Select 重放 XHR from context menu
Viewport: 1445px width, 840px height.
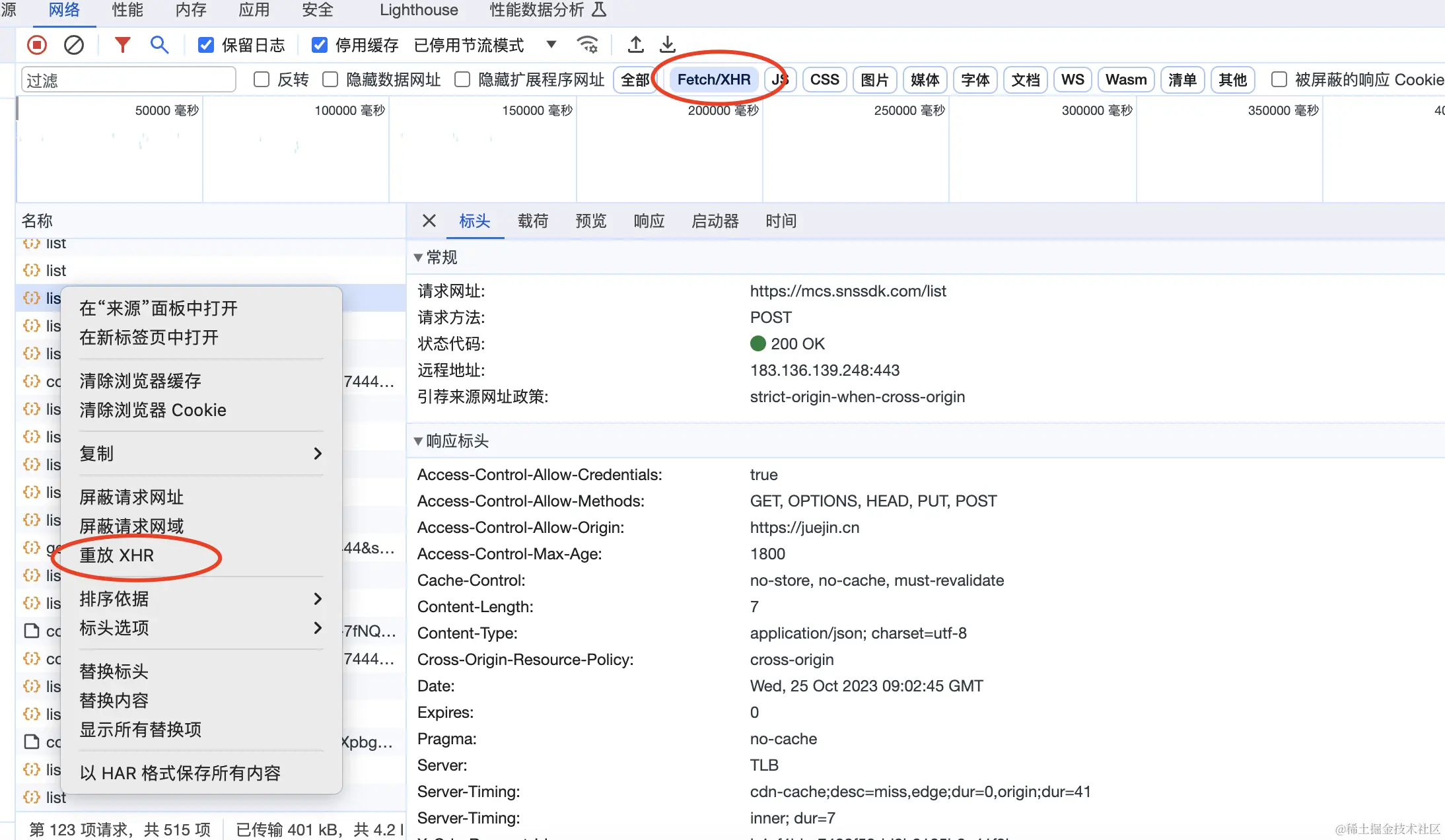pos(117,555)
